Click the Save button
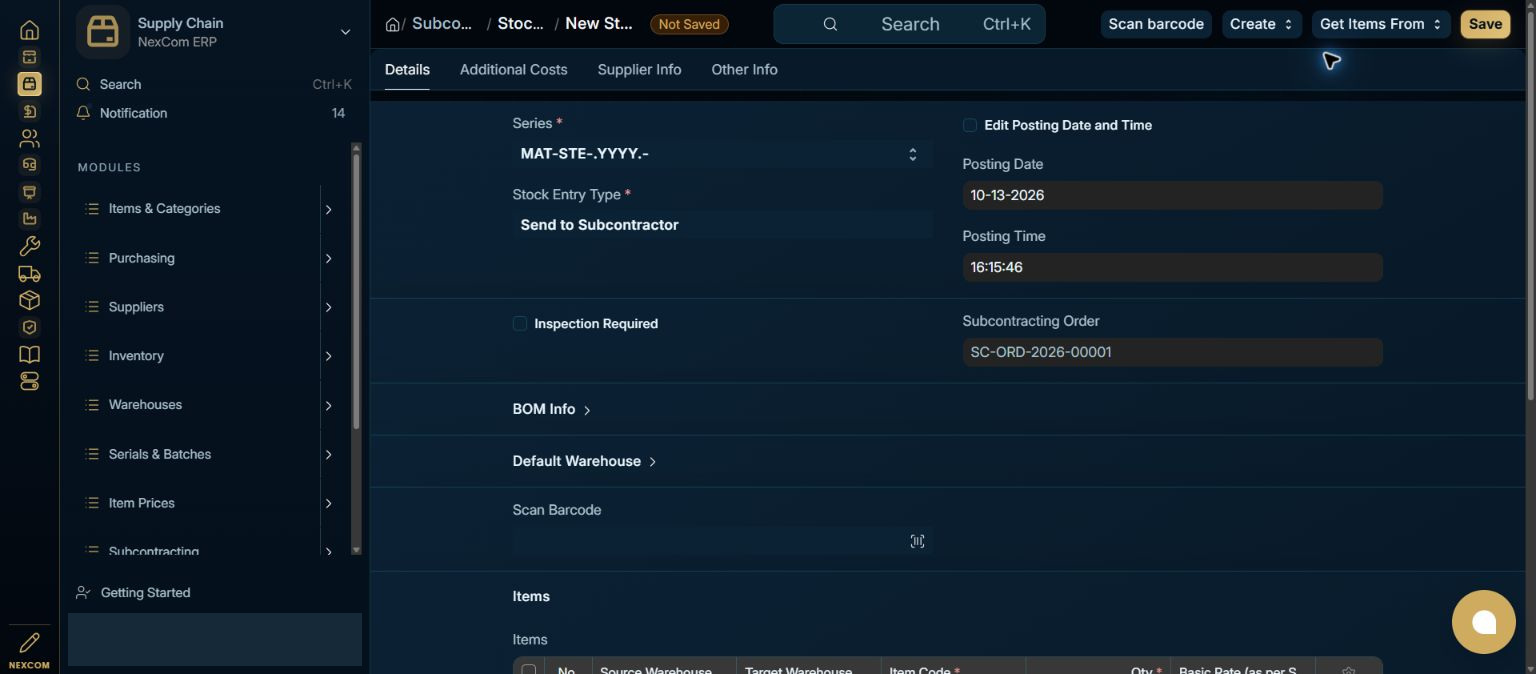Viewport: 1536px width, 674px height. pyautogui.click(x=1485, y=24)
